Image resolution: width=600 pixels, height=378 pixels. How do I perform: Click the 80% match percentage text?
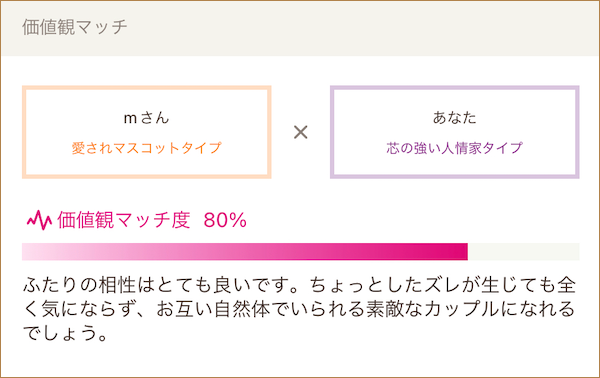coord(225,220)
